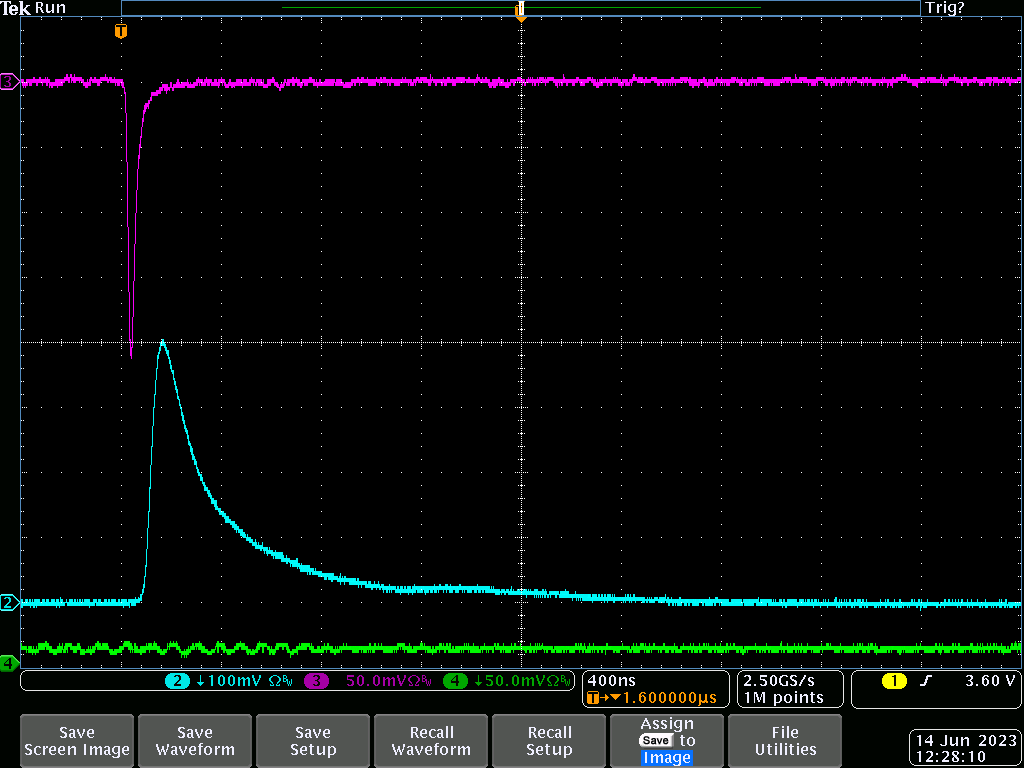Select the channel 2 ground marker
Viewport: 1024px width, 768px height.
pos(9,602)
